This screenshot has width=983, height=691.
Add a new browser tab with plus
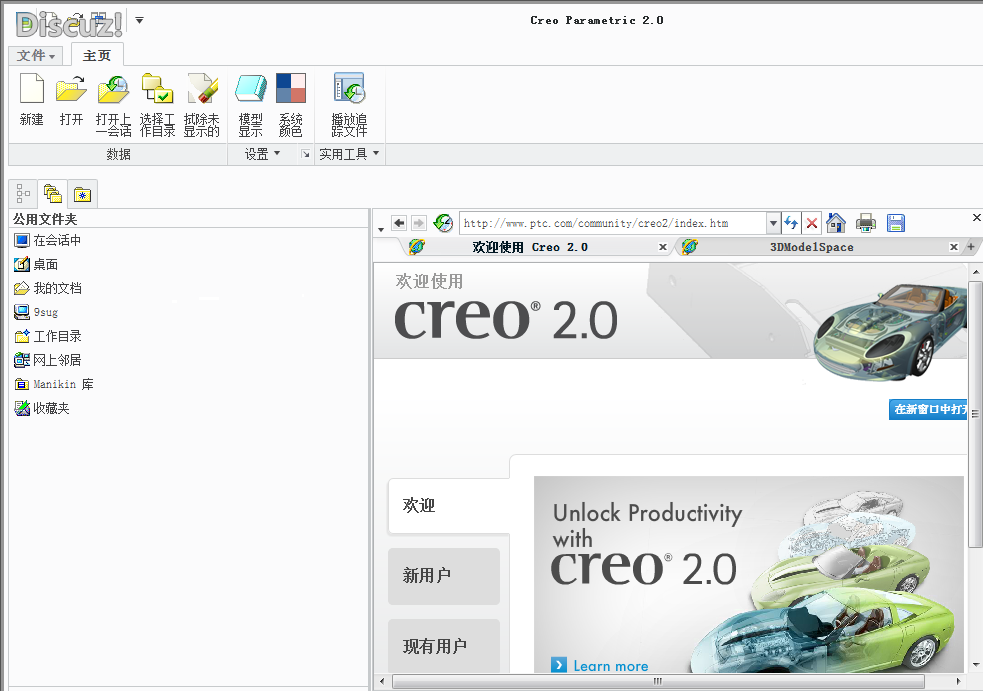click(970, 247)
